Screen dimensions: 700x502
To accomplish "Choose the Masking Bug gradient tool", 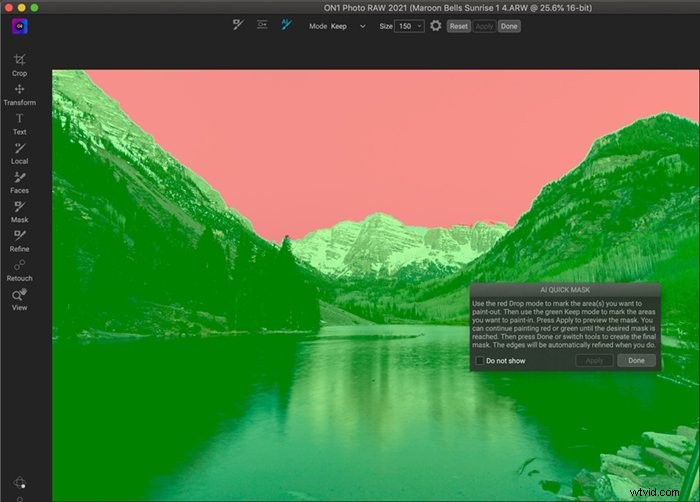I will tap(262, 25).
